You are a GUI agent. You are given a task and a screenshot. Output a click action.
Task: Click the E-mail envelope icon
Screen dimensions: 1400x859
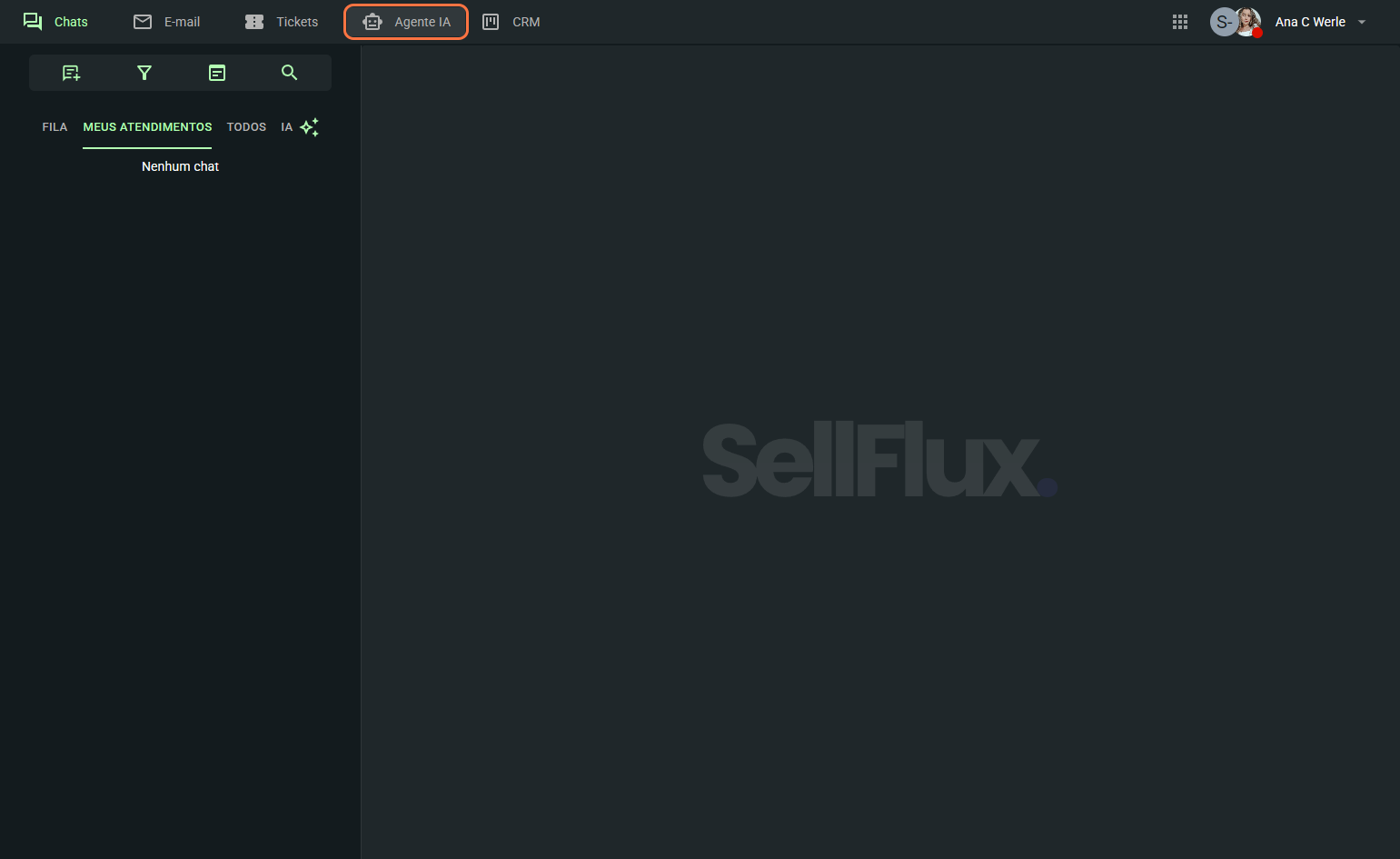click(x=143, y=22)
